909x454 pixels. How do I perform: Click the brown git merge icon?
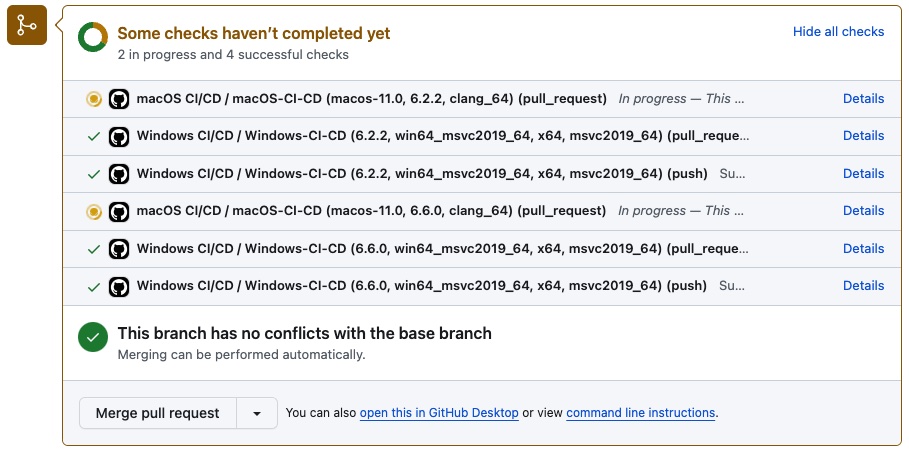pyautogui.click(x=27, y=25)
